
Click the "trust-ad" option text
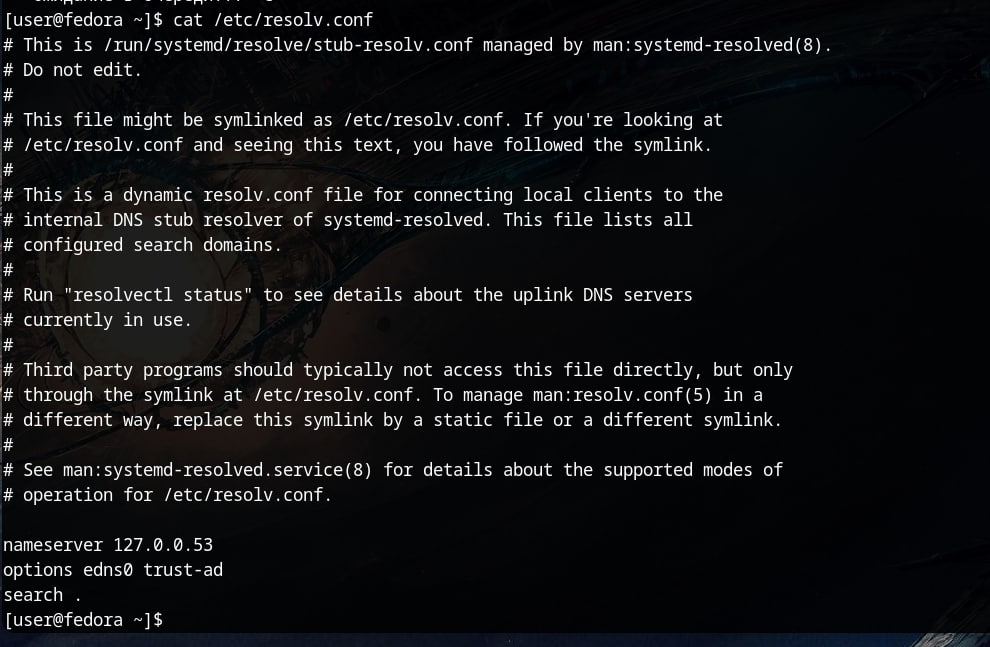[183, 570]
